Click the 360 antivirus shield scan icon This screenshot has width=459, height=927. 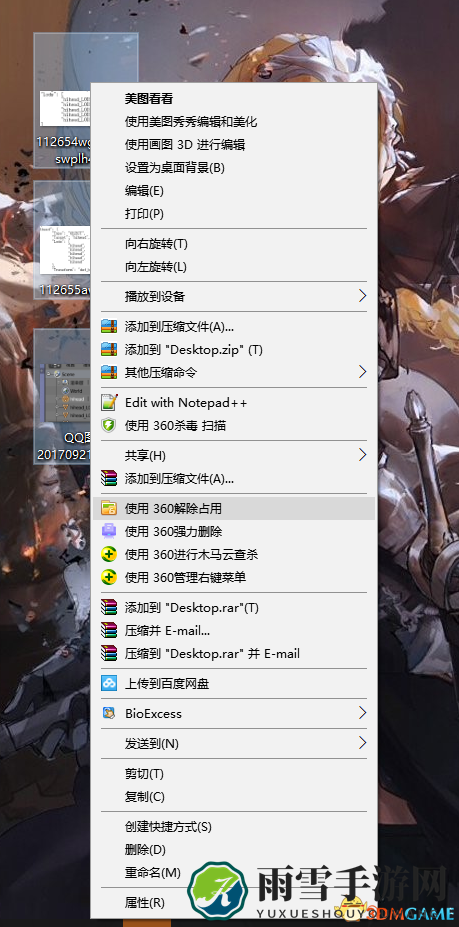pyautogui.click(x=109, y=426)
